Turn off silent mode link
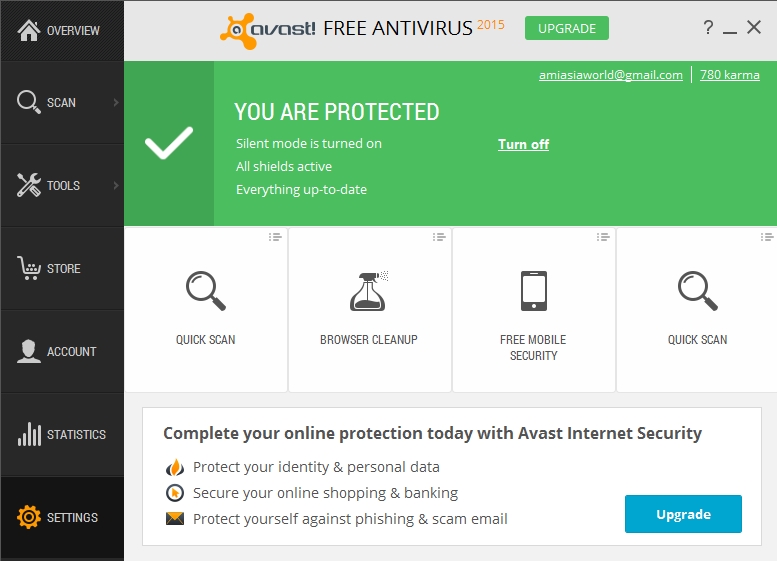The height and width of the screenshot is (561, 777). (523, 144)
